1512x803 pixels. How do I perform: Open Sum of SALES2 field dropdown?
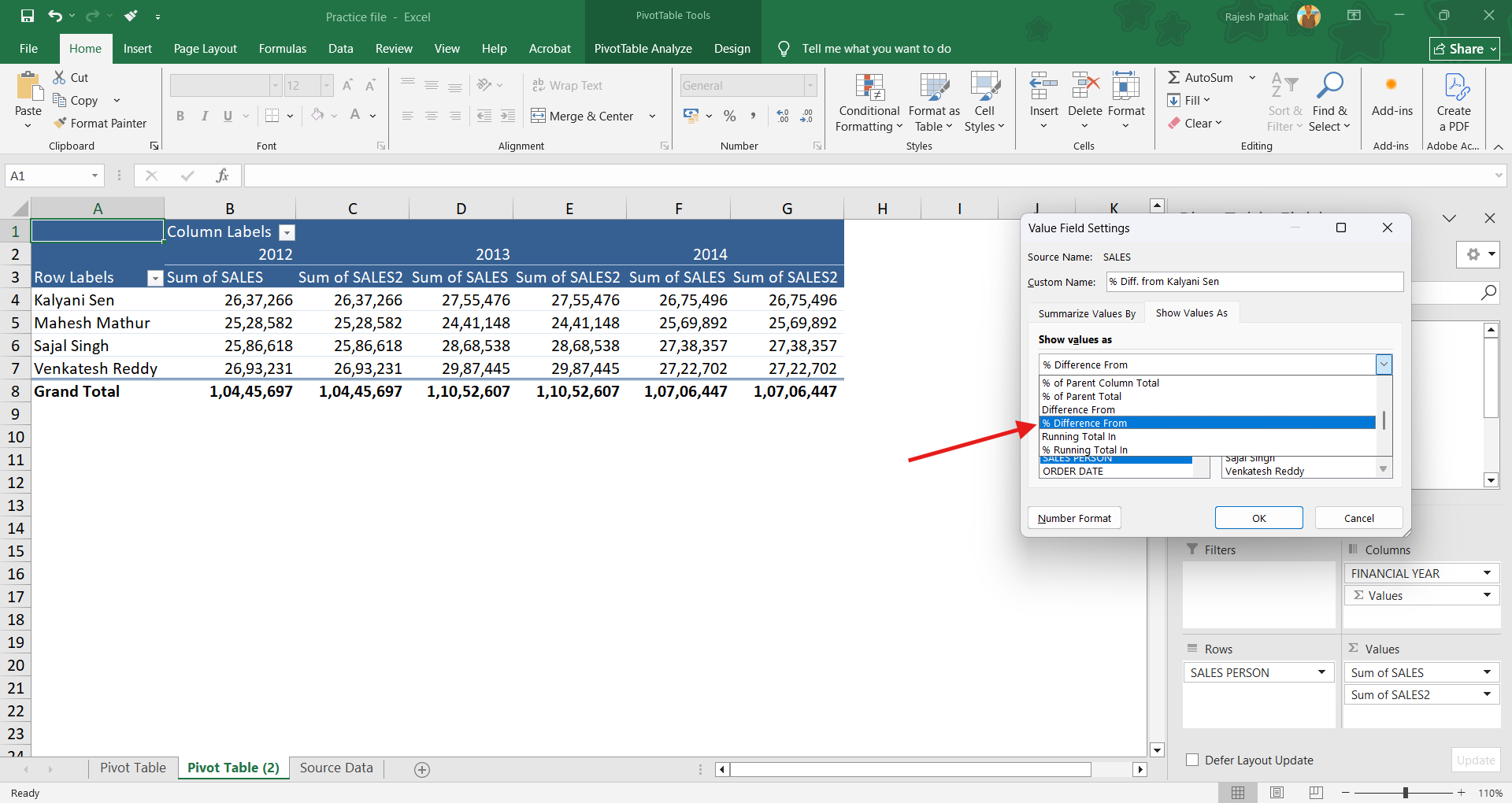(1487, 694)
